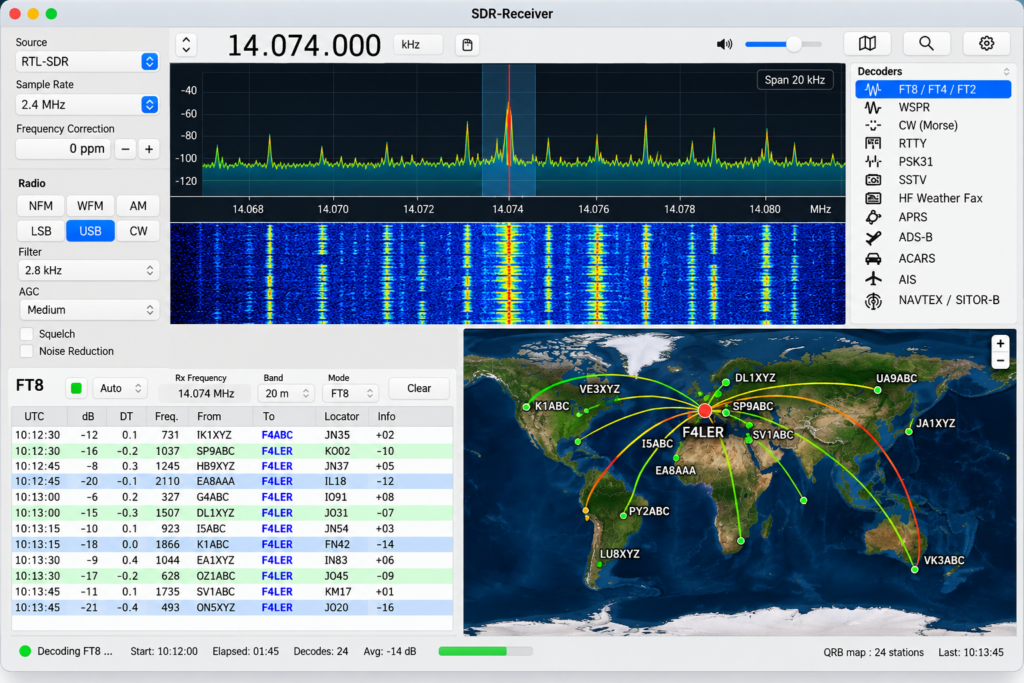1024x683 pixels.
Task: Toggle the green FT8 decode indicator
Action: (76, 389)
